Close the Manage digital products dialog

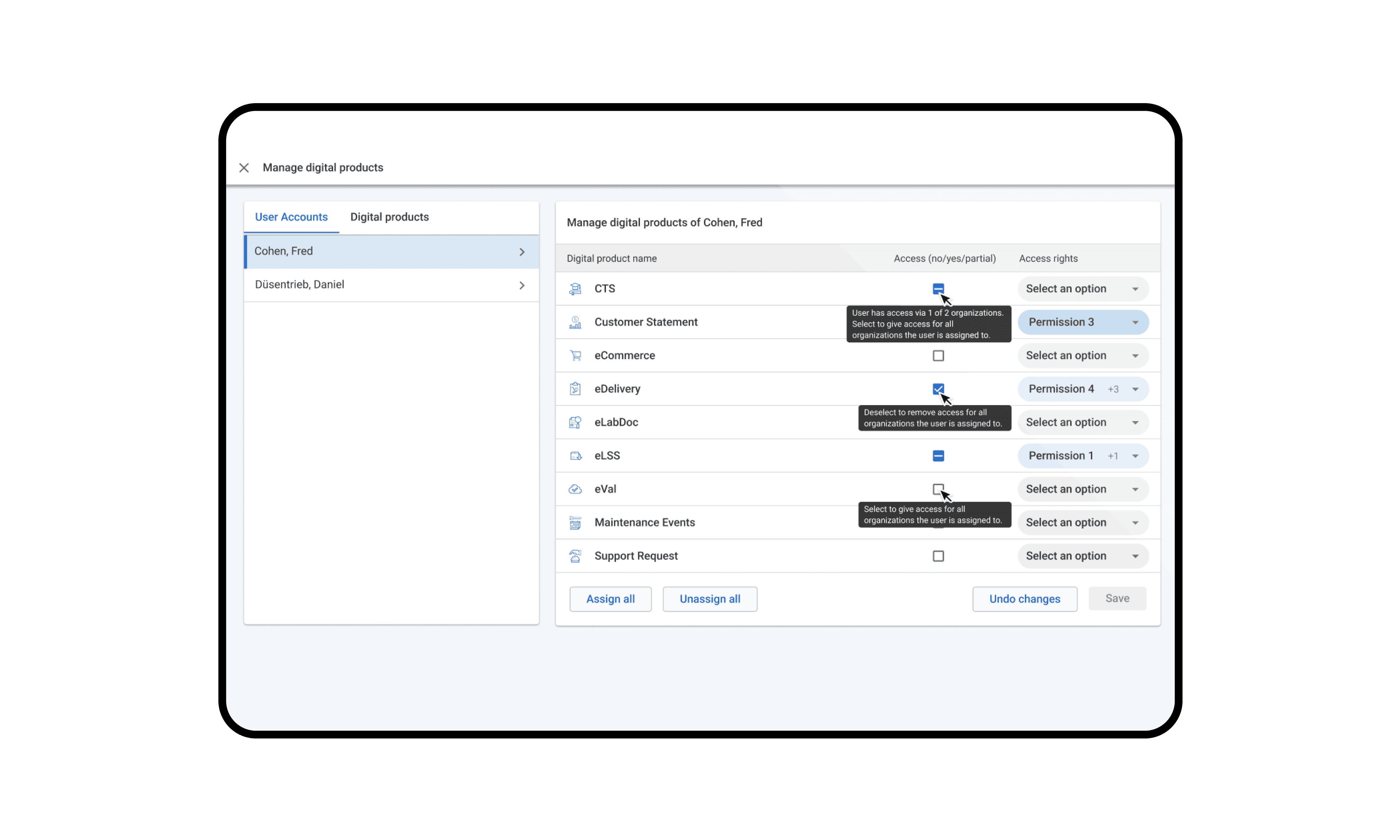(244, 168)
